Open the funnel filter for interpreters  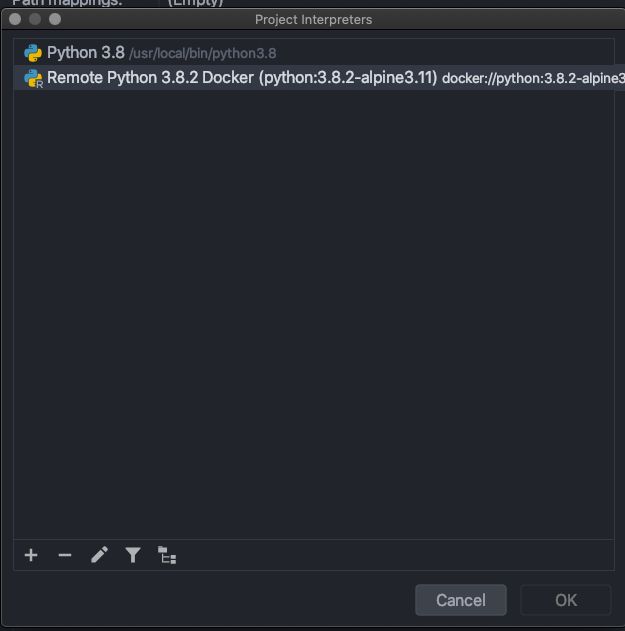point(133,555)
